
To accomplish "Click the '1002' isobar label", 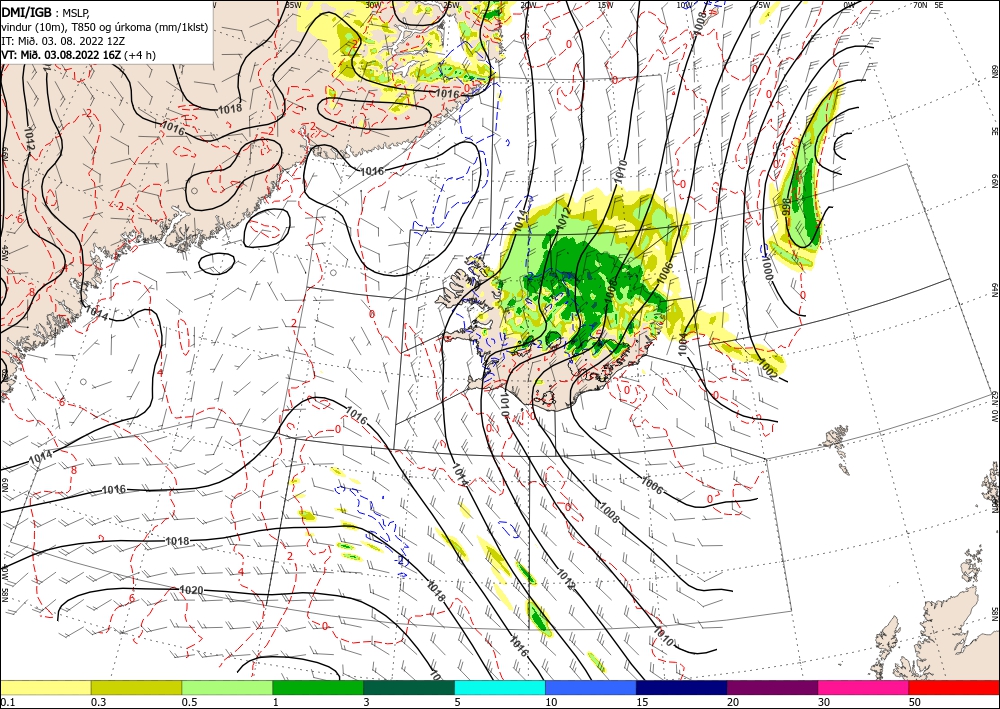I will pyautogui.click(x=768, y=371).
